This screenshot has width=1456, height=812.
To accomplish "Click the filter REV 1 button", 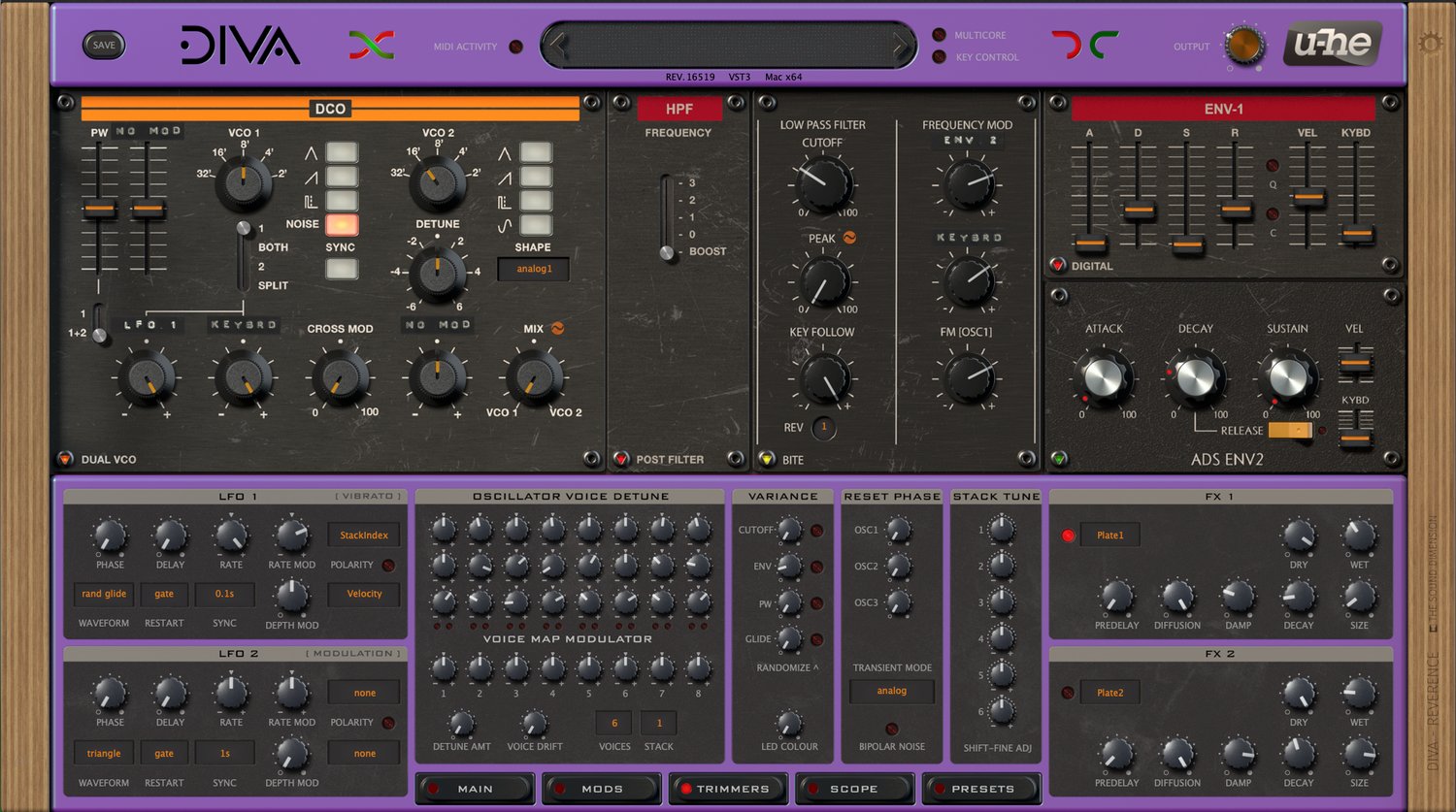I will [x=824, y=427].
